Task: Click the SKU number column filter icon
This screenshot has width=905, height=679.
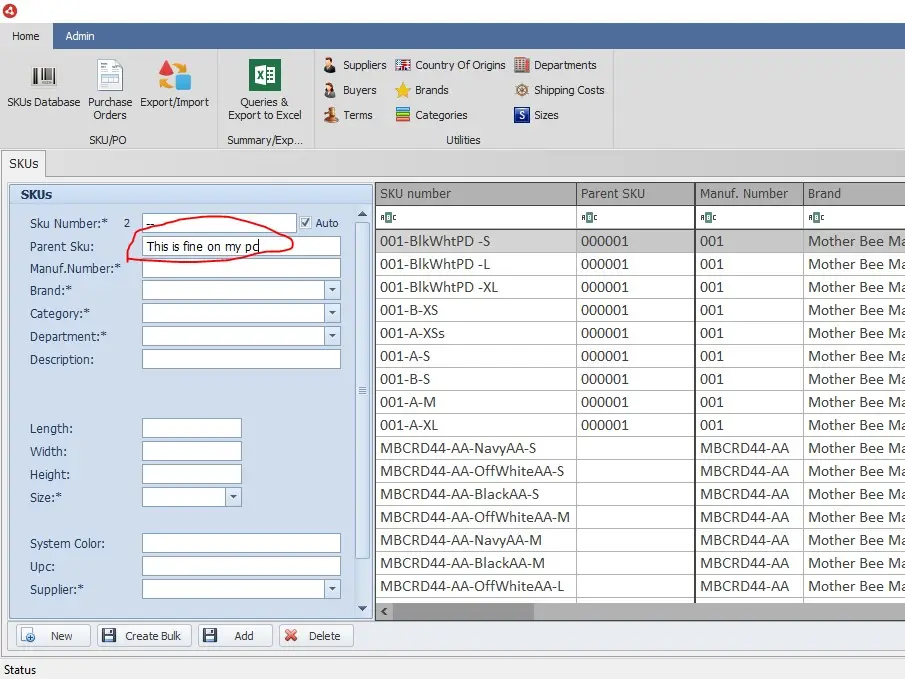Action: pos(388,218)
